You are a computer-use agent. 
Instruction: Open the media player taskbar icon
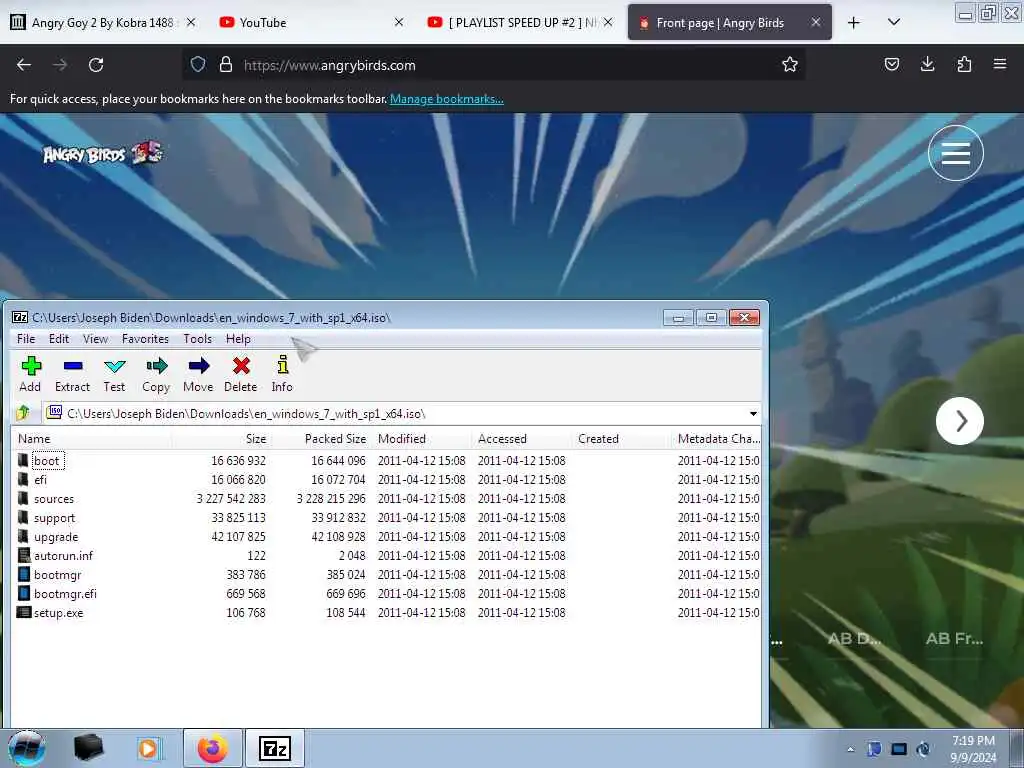pos(149,748)
